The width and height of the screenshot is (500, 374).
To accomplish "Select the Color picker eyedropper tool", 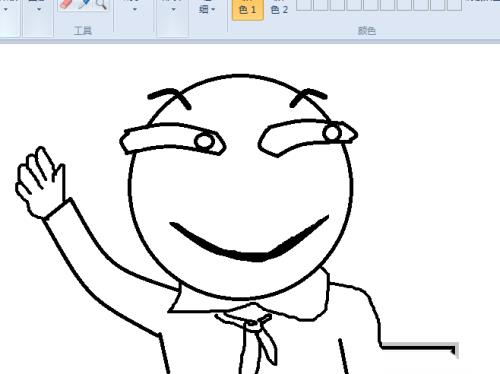I will pos(84,3).
